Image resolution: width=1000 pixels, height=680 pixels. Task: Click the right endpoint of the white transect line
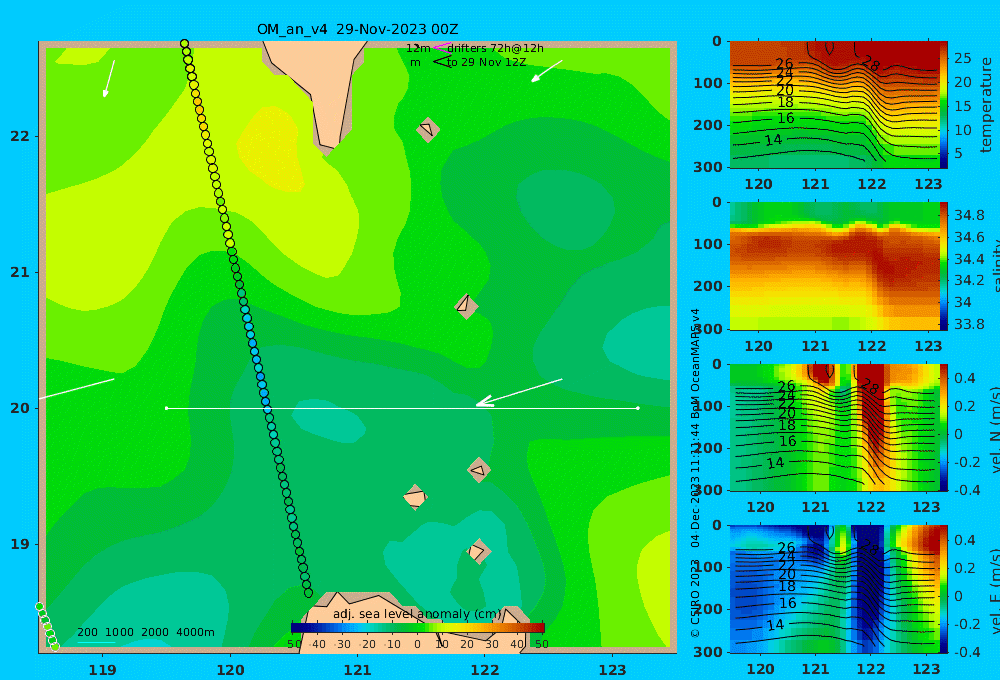pyautogui.click(x=638, y=408)
